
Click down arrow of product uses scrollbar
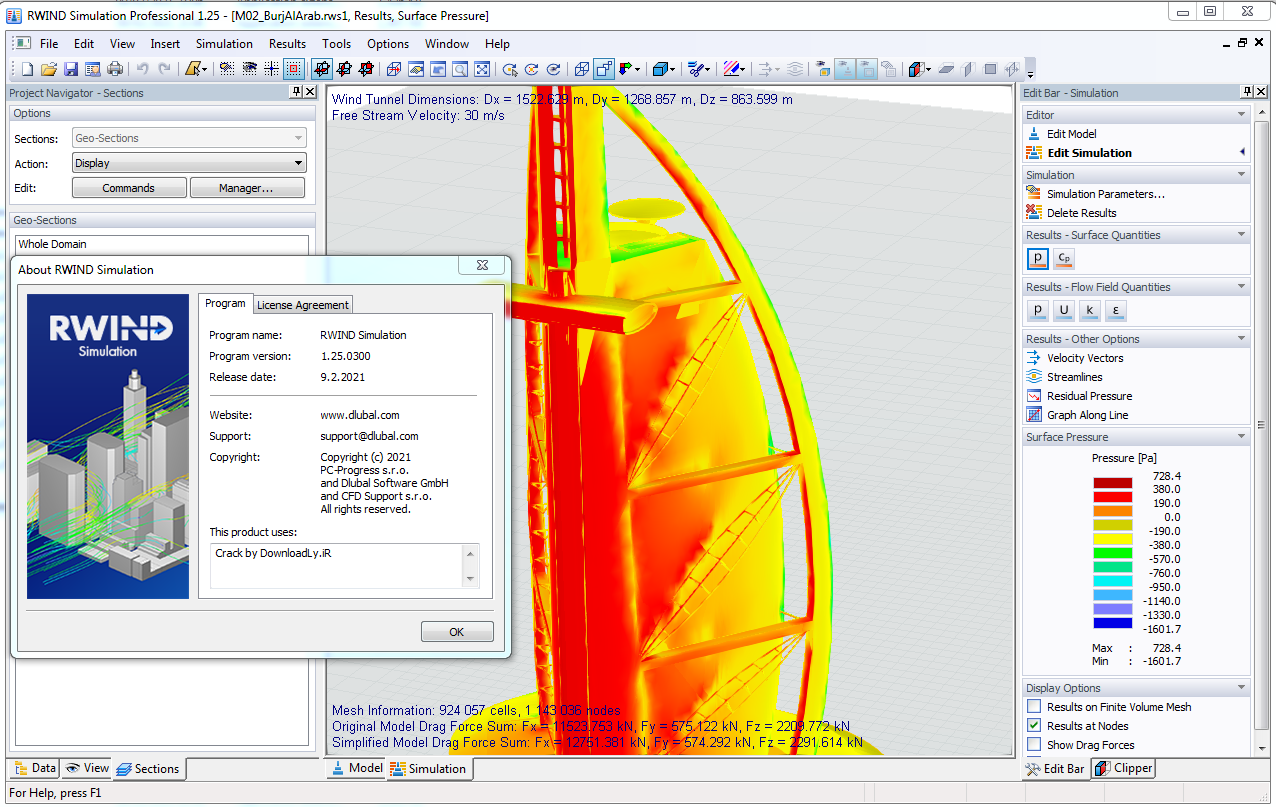(x=470, y=579)
